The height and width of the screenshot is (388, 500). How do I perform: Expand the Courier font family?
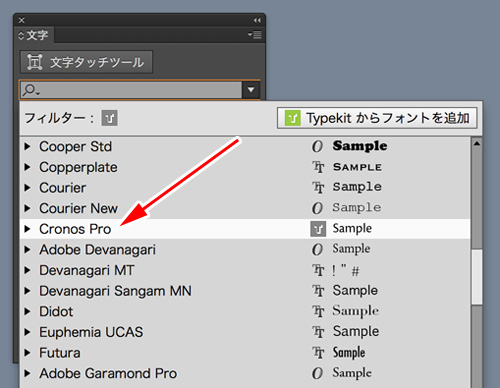pos(28,188)
